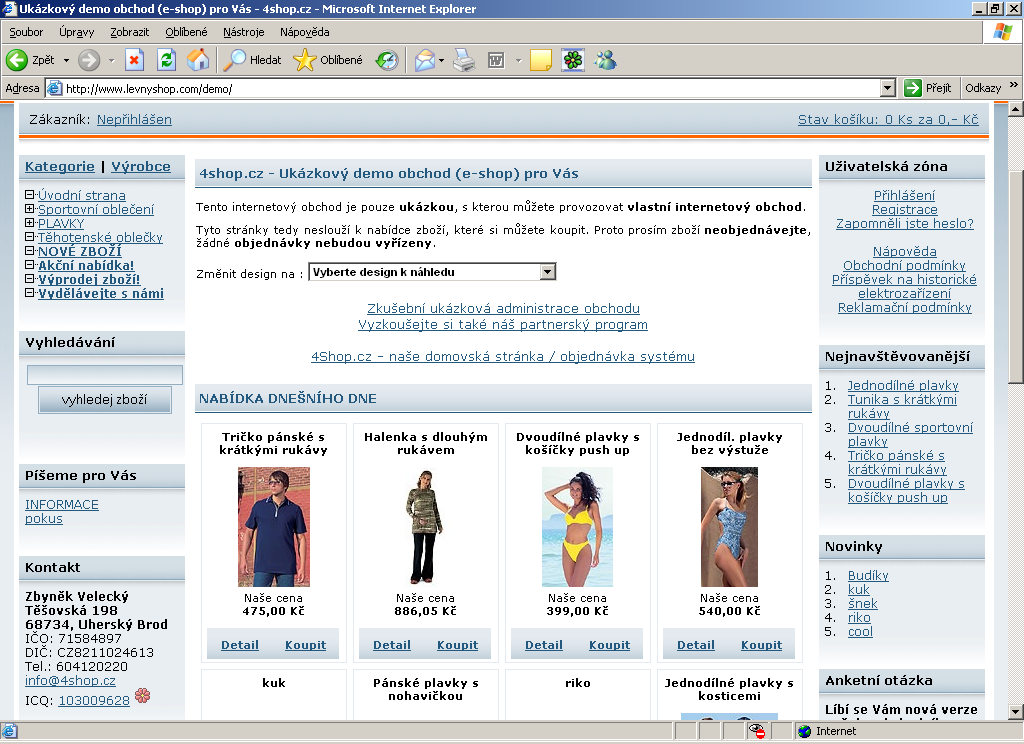Image resolution: width=1024 pixels, height=744 pixels.
Task: Switch to the Výrobce listing
Action: click(x=141, y=167)
